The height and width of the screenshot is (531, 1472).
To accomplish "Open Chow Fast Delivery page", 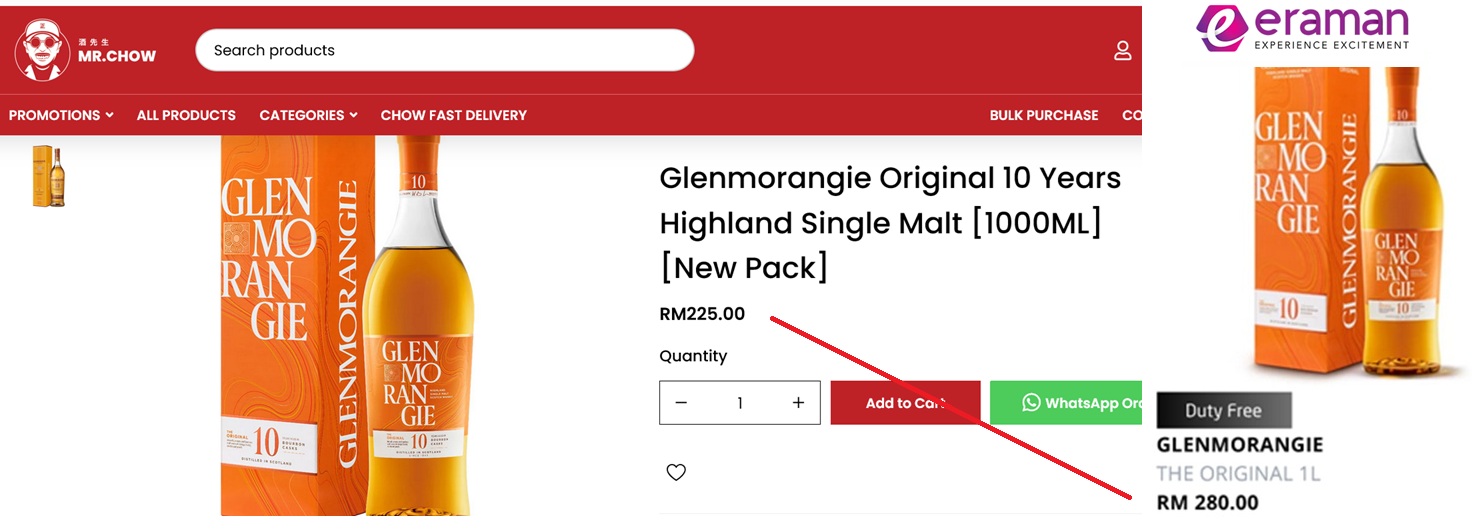I will pyautogui.click(x=453, y=115).
